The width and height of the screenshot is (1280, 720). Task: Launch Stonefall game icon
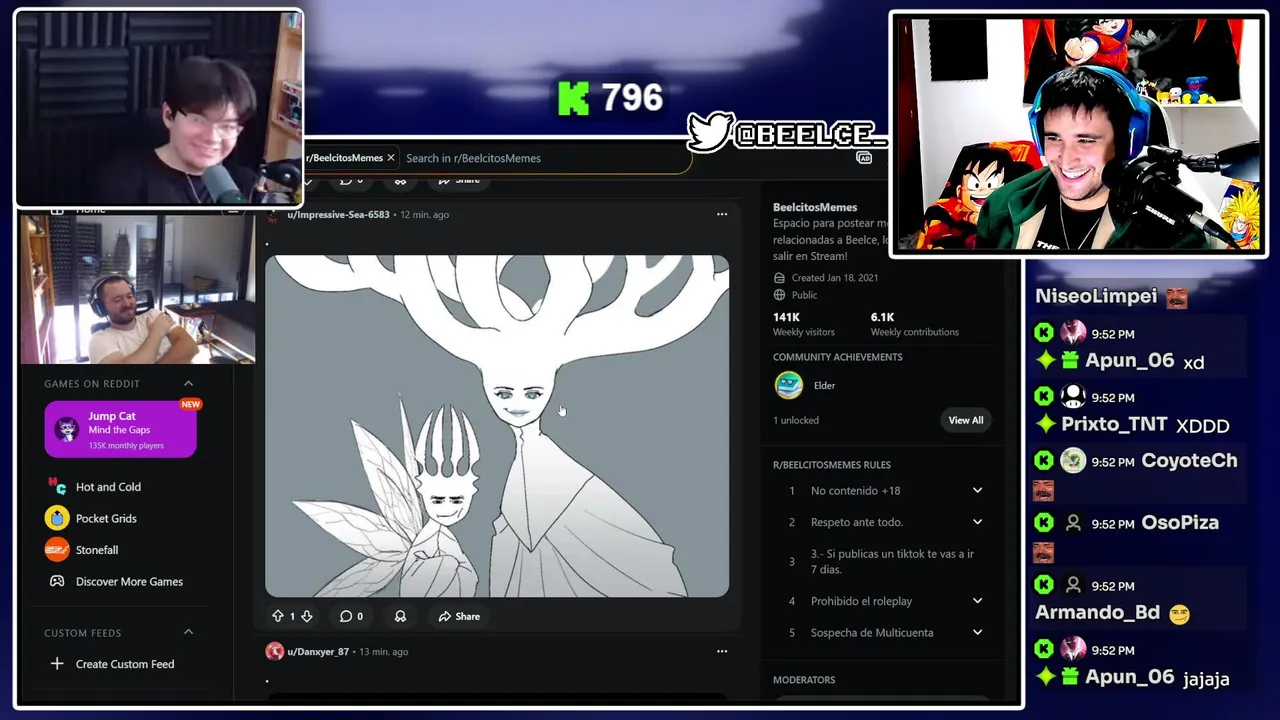point(57,550)
